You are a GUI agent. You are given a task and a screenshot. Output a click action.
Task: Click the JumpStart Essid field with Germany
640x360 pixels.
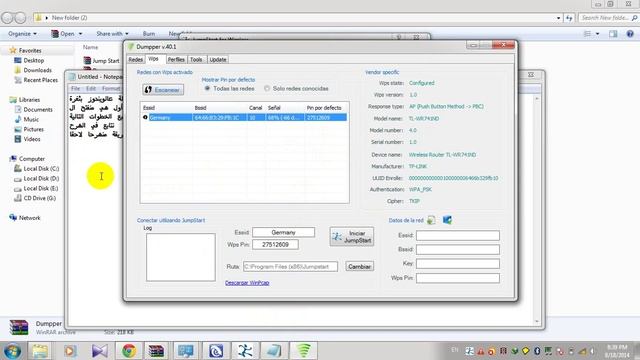[283, 232]
